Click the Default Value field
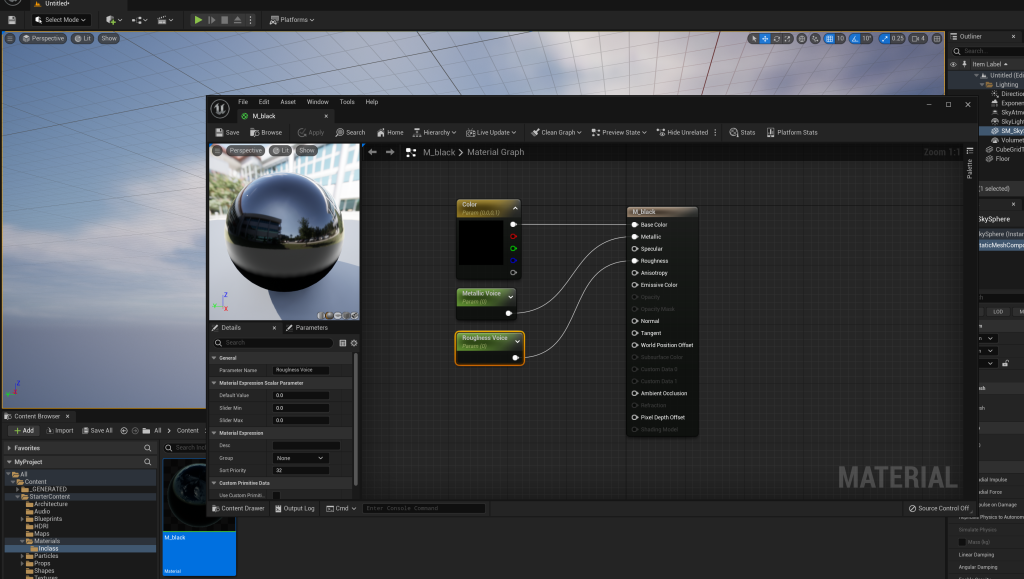Screen dimensions: 1024x579 300,396
